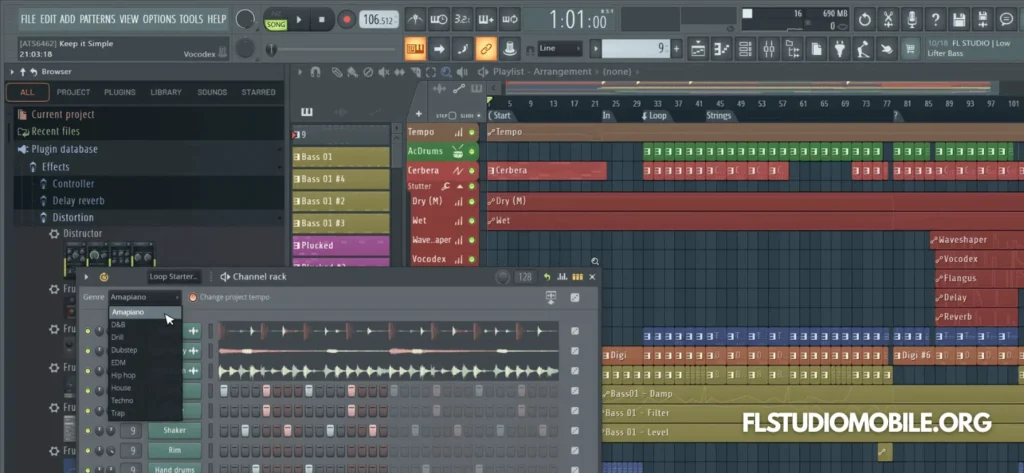The image size is (1024, 473).
Task: Toggle the step editing mode icon
Action: click(462, 48)
